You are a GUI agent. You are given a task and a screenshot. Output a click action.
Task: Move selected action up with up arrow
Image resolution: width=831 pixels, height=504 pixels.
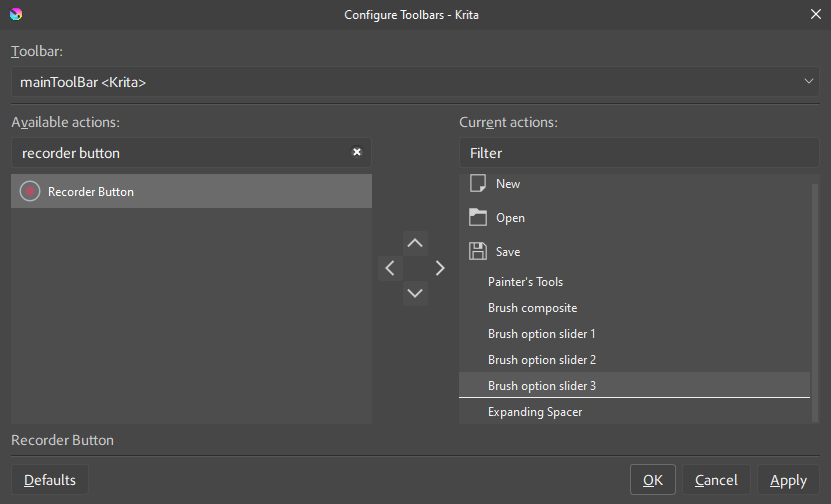[x=415, y=243]
